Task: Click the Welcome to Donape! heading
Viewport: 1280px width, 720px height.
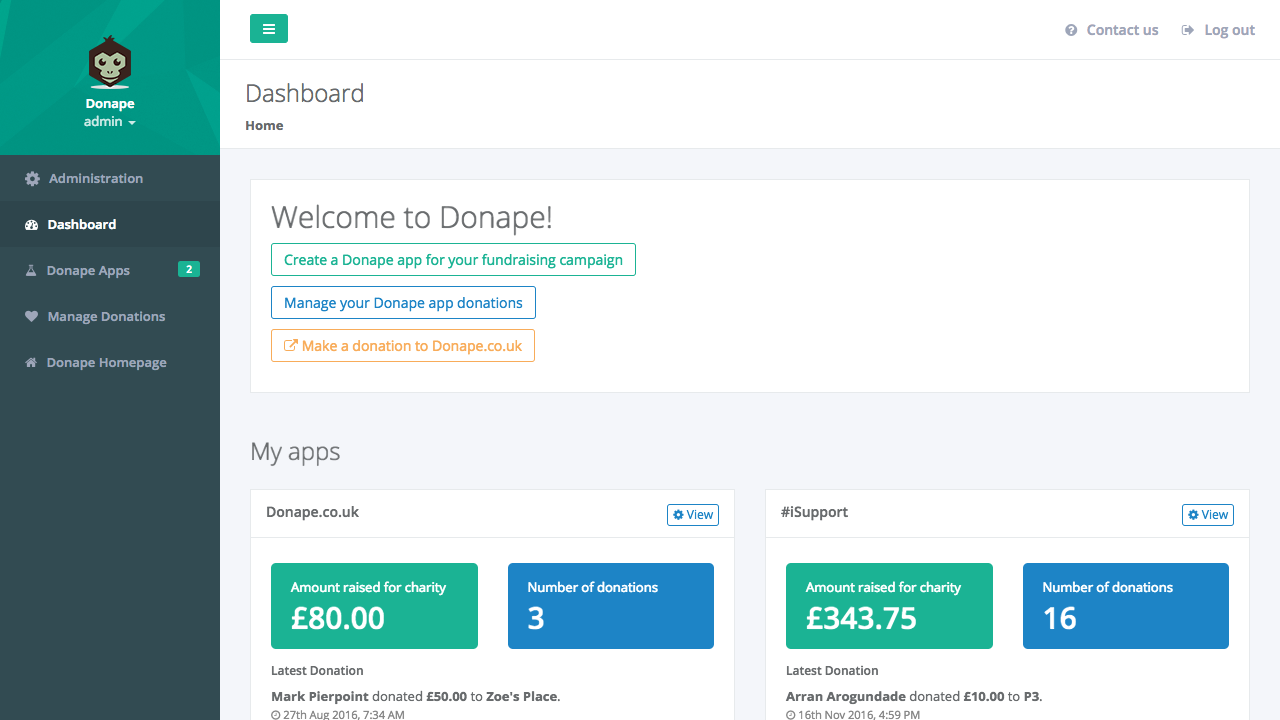Action: [x=412, y=217]
